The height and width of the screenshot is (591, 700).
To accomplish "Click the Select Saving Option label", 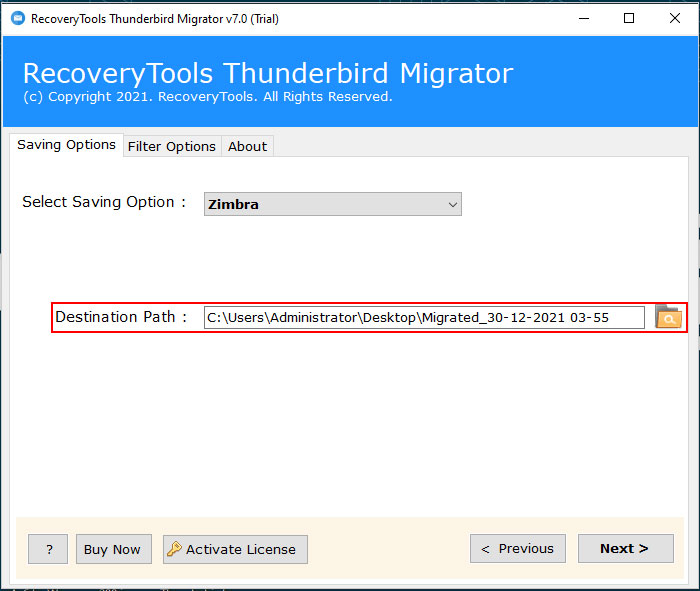I will (104, 202).
